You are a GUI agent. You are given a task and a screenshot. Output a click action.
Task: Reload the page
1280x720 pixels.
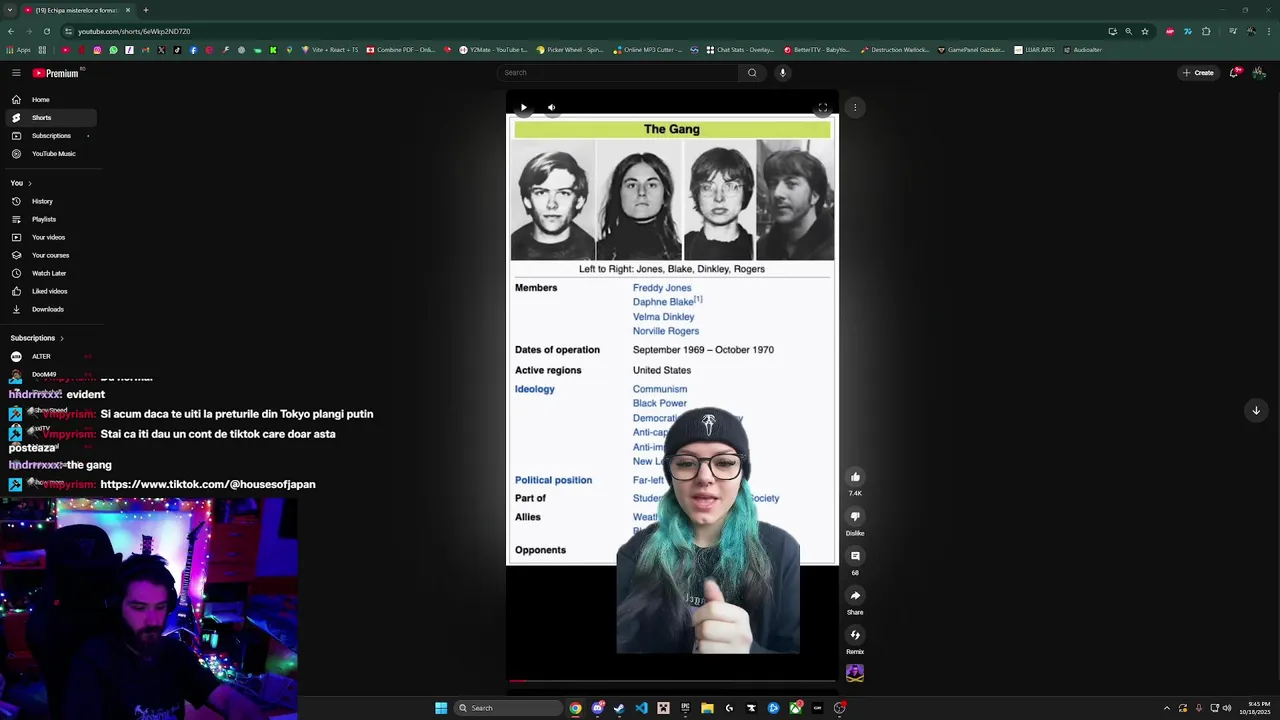47,31
